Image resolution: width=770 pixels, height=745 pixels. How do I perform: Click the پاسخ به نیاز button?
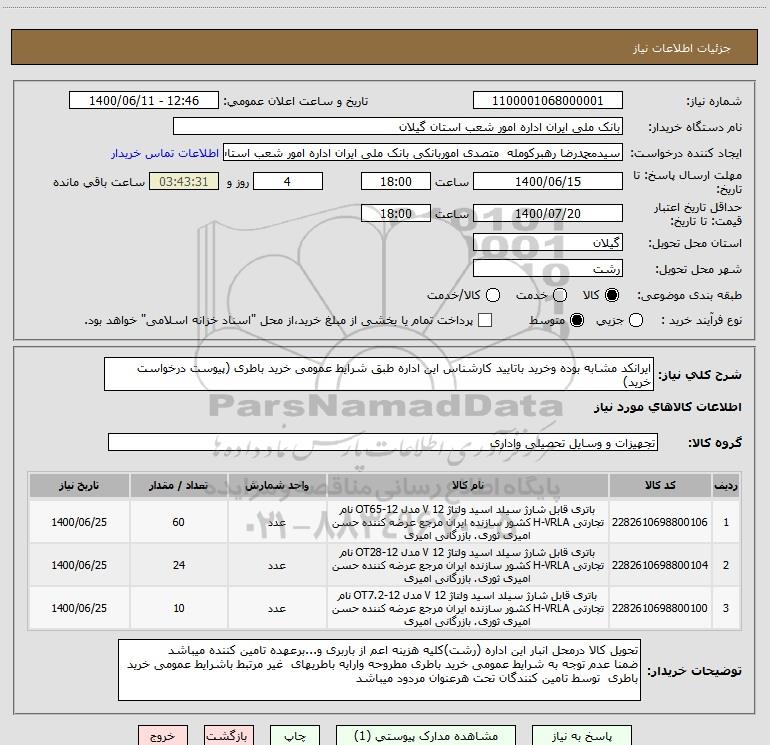click(x=581, y=736)
